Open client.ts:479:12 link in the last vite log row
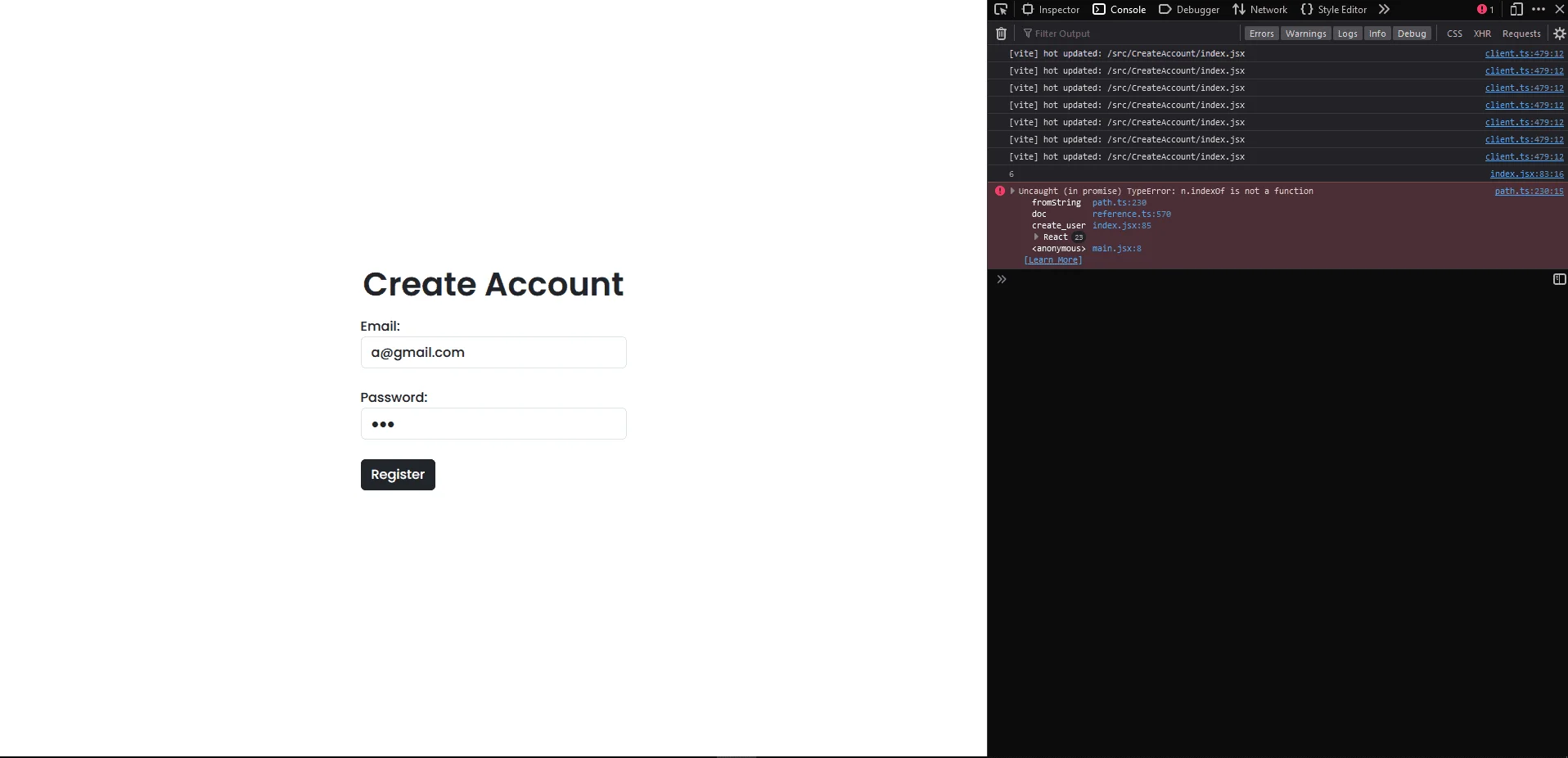The width and height of the screenshot is (1568, 758). [1524, 156]
